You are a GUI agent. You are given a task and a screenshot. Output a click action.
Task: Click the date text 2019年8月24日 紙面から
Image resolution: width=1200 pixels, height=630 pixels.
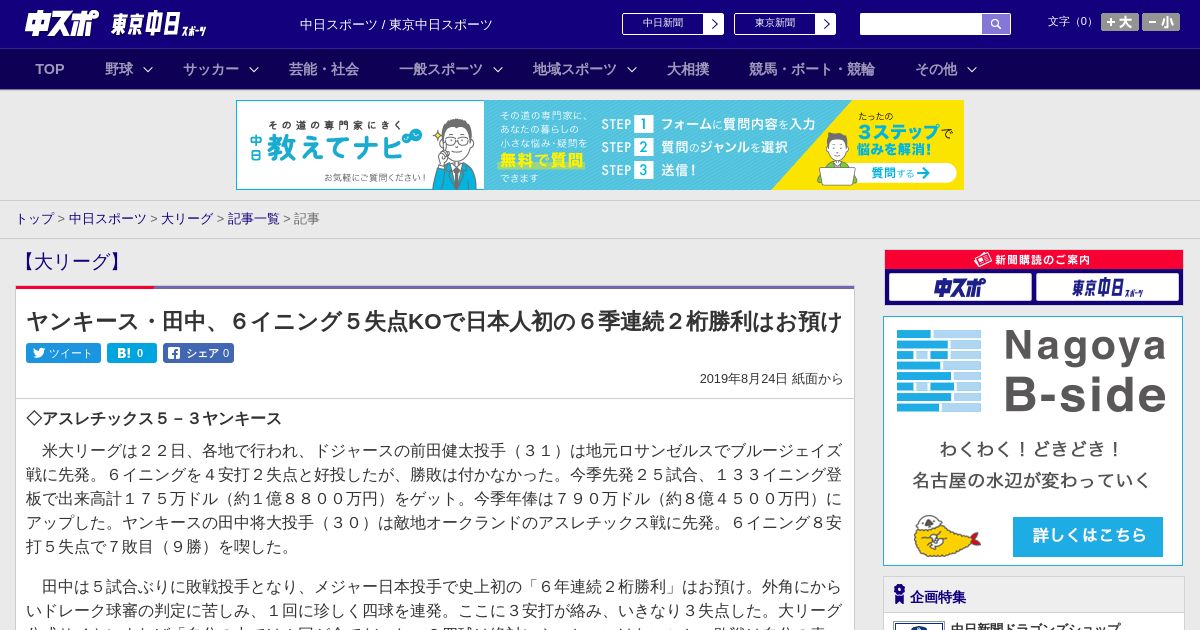coord(771,379)
